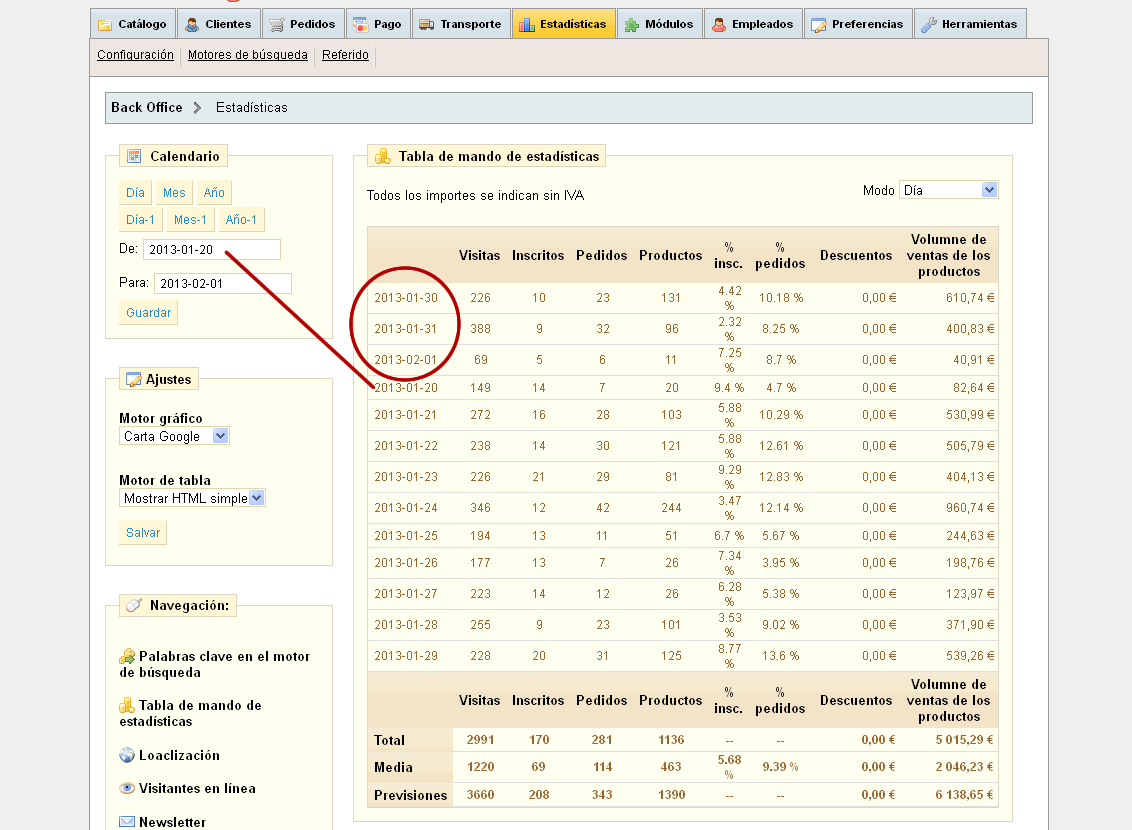Expand the Motor gráfico dropdown

(174, 436)
